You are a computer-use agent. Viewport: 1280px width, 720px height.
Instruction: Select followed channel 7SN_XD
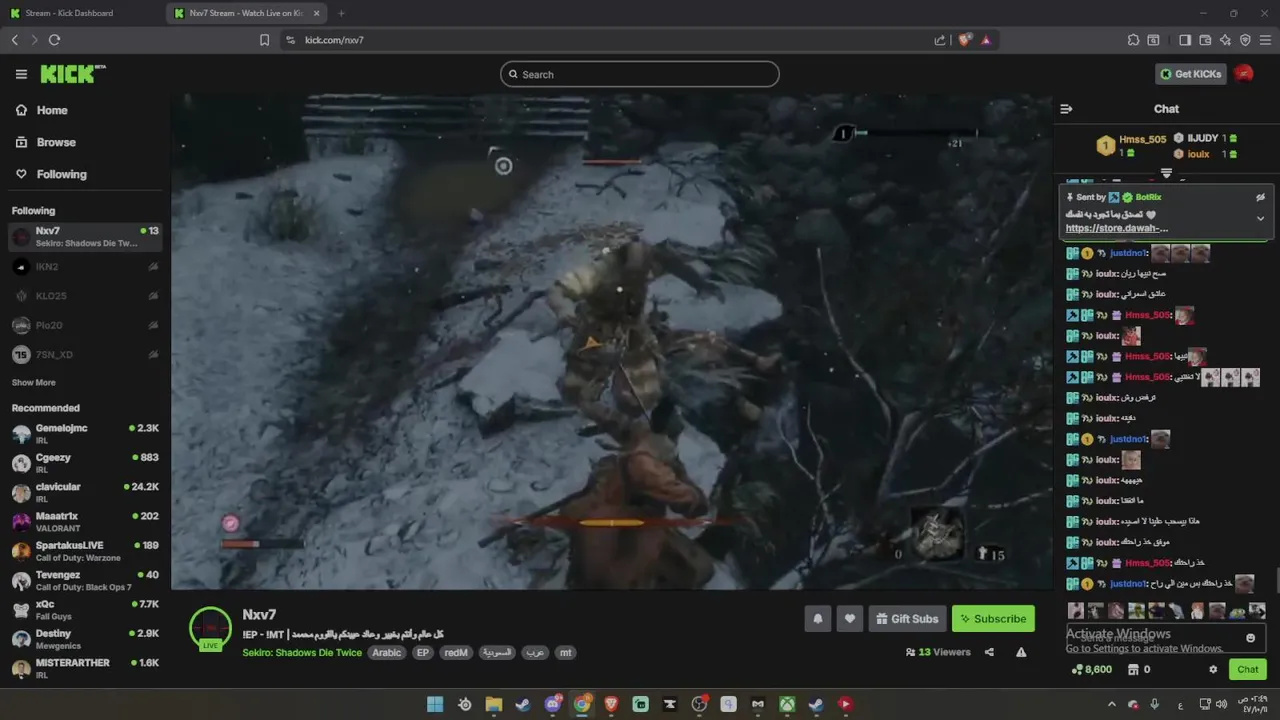pyautogui.click(x=85, y=354)
